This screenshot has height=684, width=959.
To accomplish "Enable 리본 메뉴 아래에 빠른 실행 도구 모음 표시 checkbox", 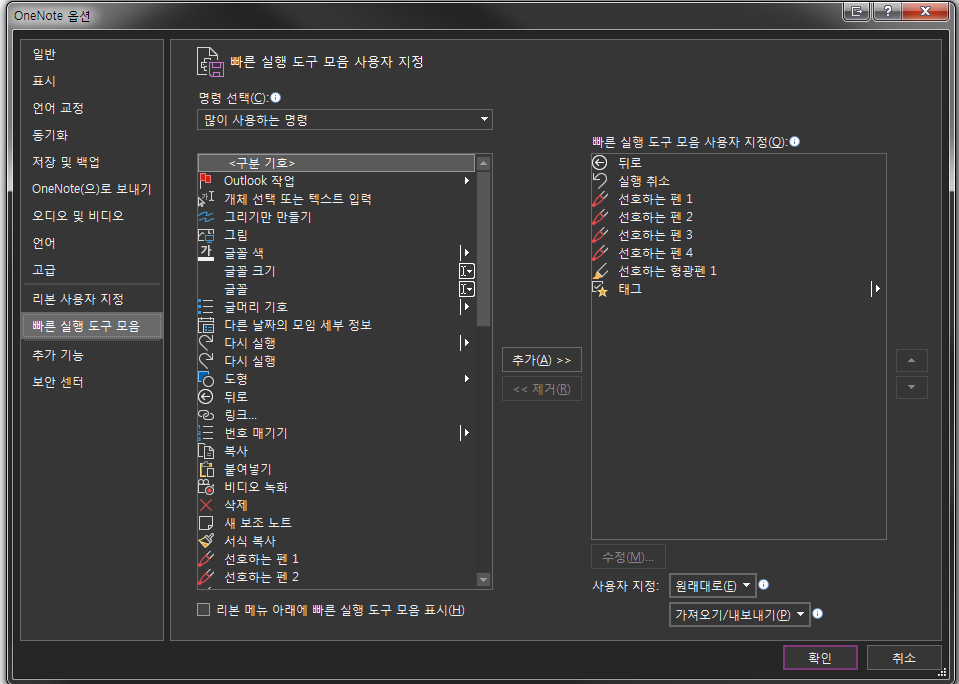I will (x=204, y=609).
